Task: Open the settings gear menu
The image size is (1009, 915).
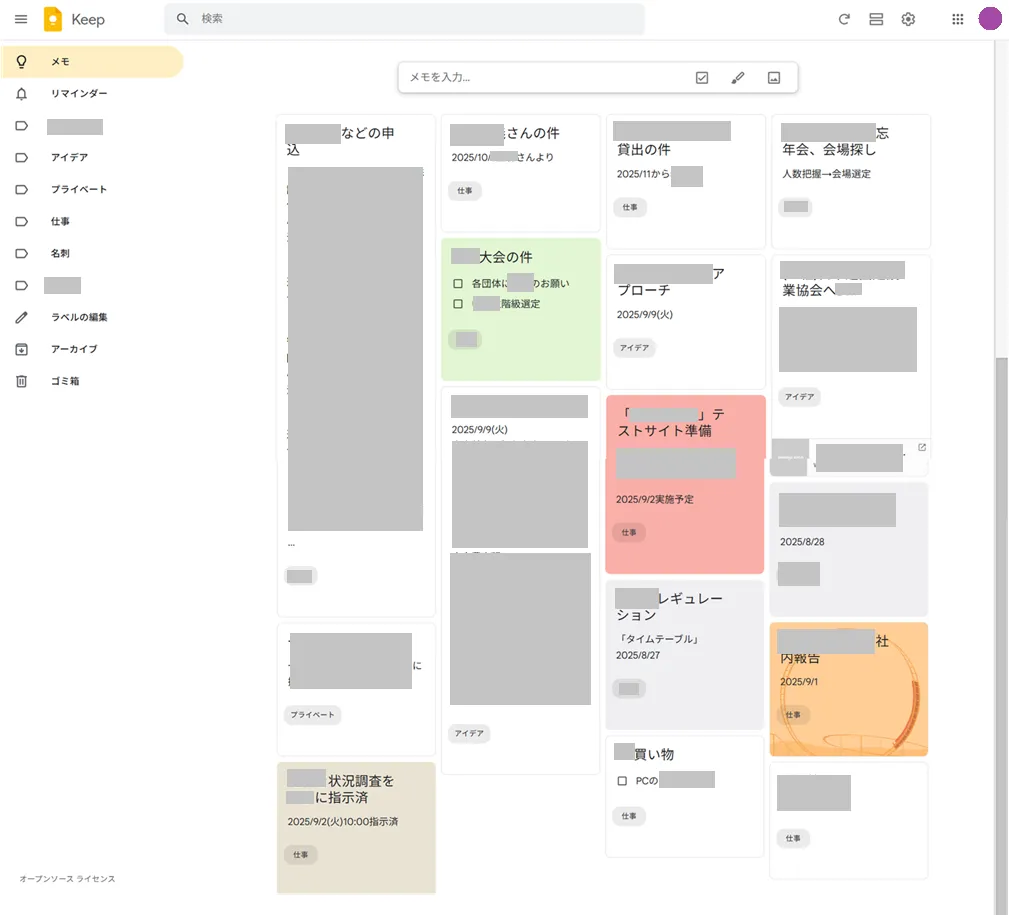Action: click(x=908, y=19)
